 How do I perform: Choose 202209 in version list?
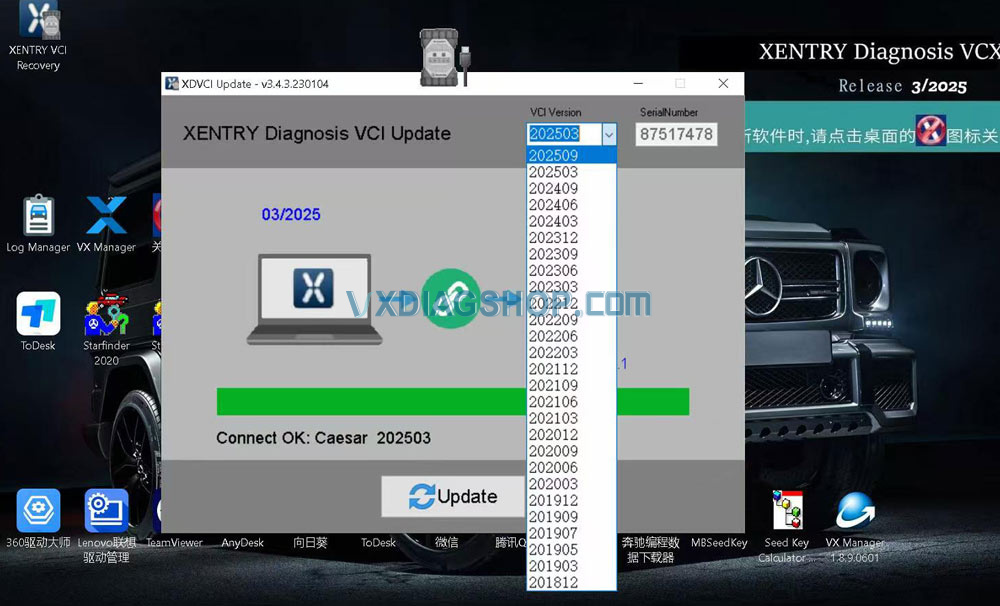click(571, 320)
